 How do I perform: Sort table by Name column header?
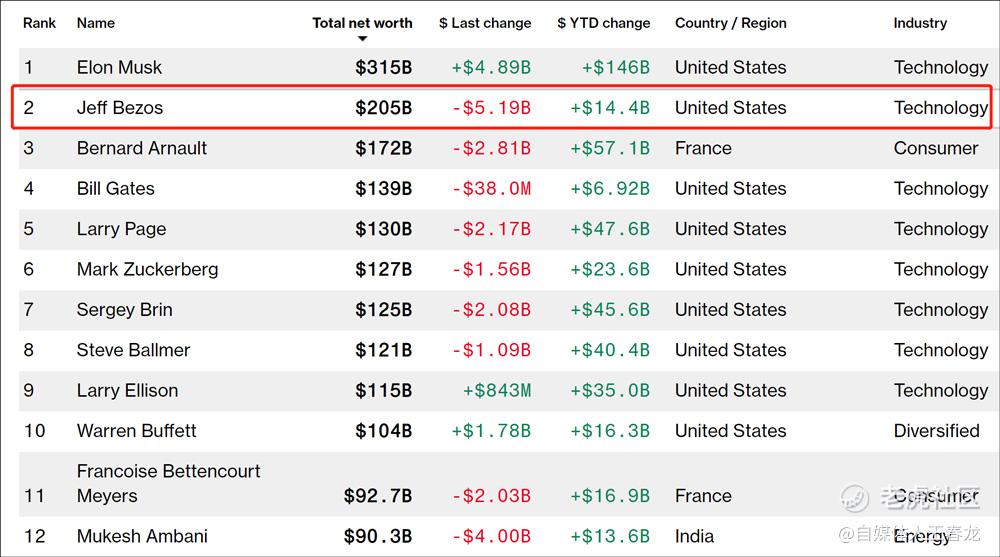point(96,22)
